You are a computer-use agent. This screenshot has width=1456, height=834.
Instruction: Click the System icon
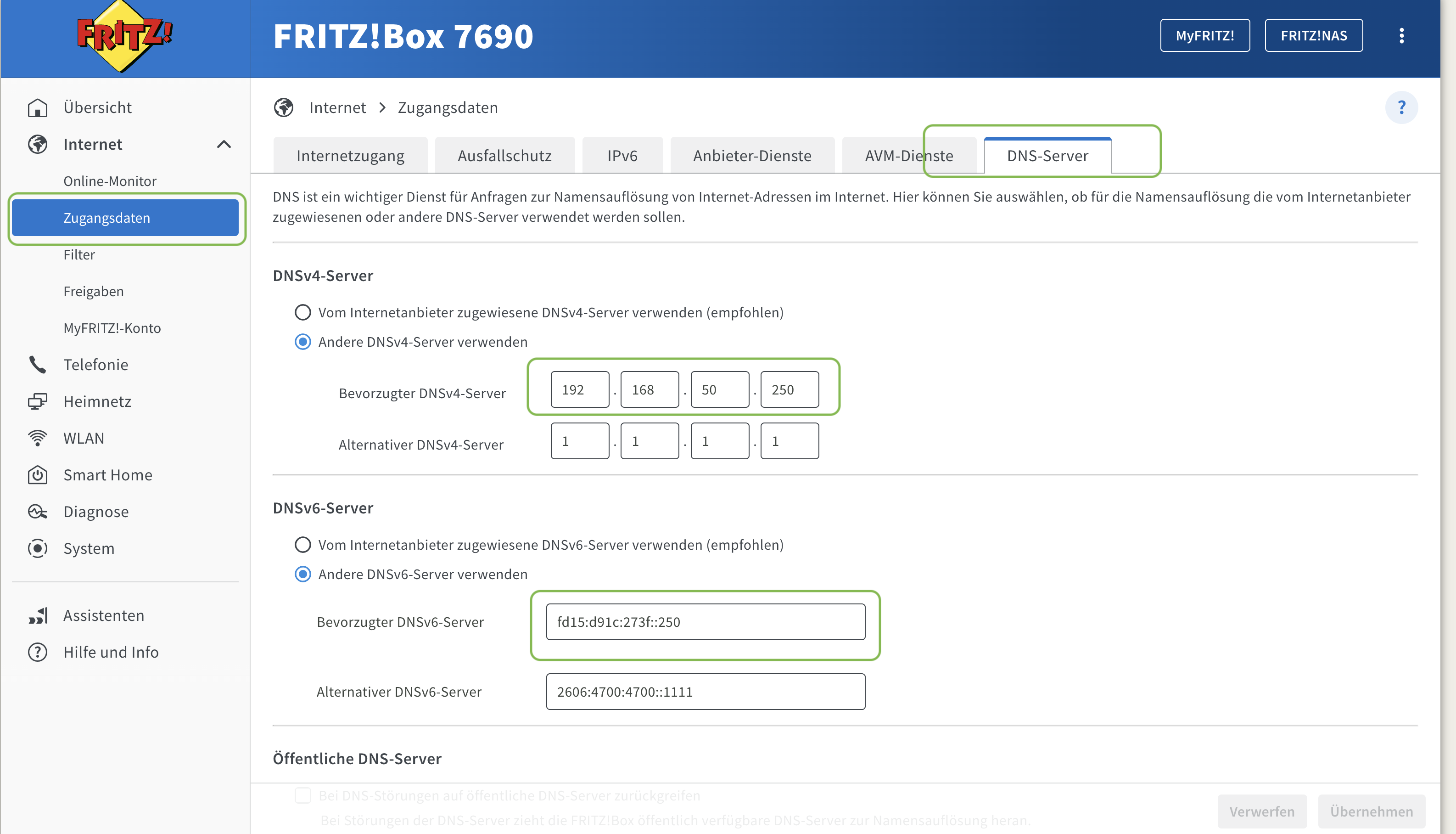pos(38,548)
